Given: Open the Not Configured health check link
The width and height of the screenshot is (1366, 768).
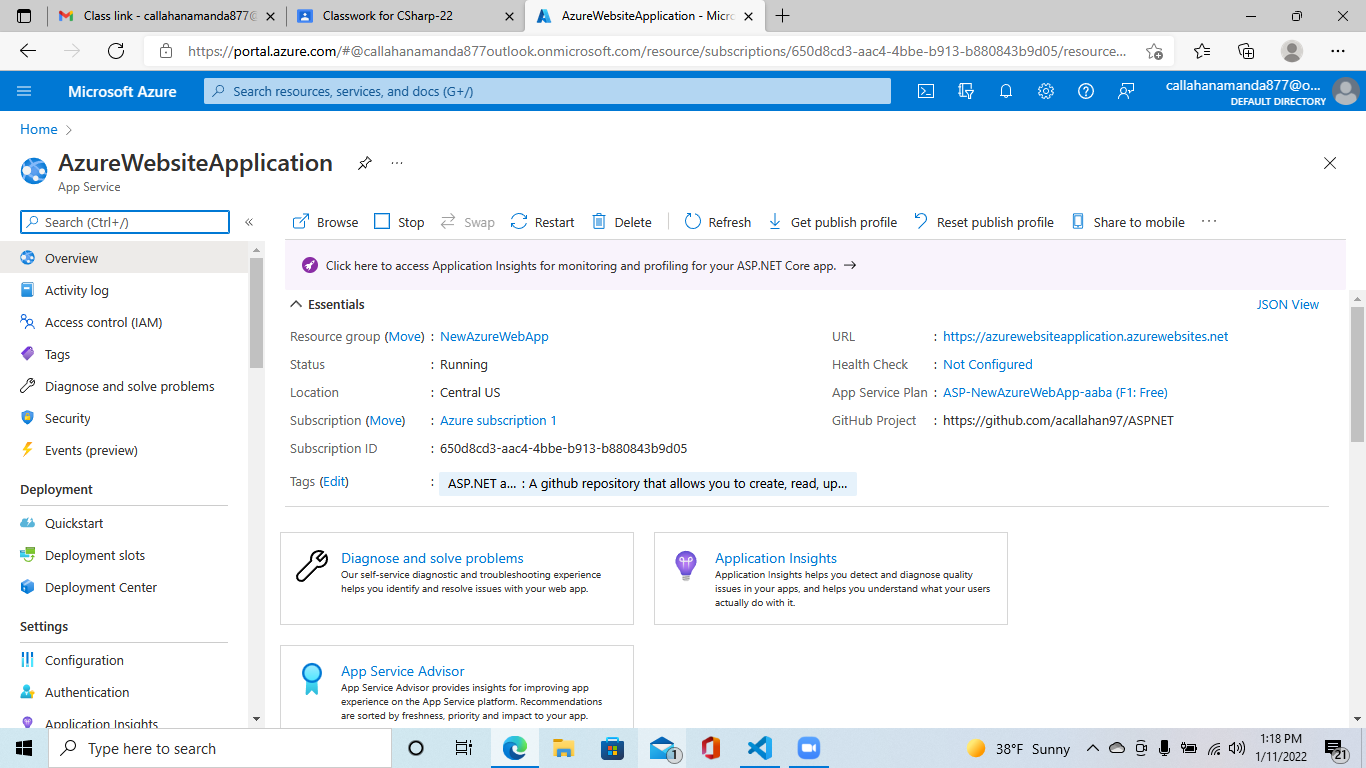Looking at the screenshot, I should click(988, 365).
